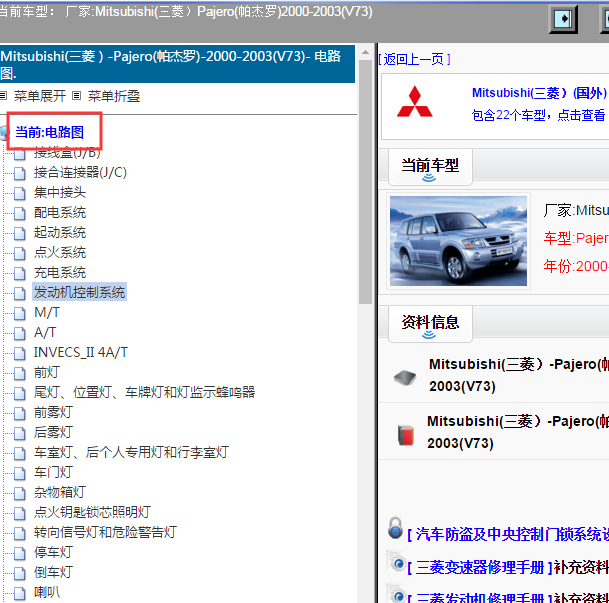Click the red book icon in 资料信息
Image resolution: width=609 pixels, height=603 pixels.
405,435
